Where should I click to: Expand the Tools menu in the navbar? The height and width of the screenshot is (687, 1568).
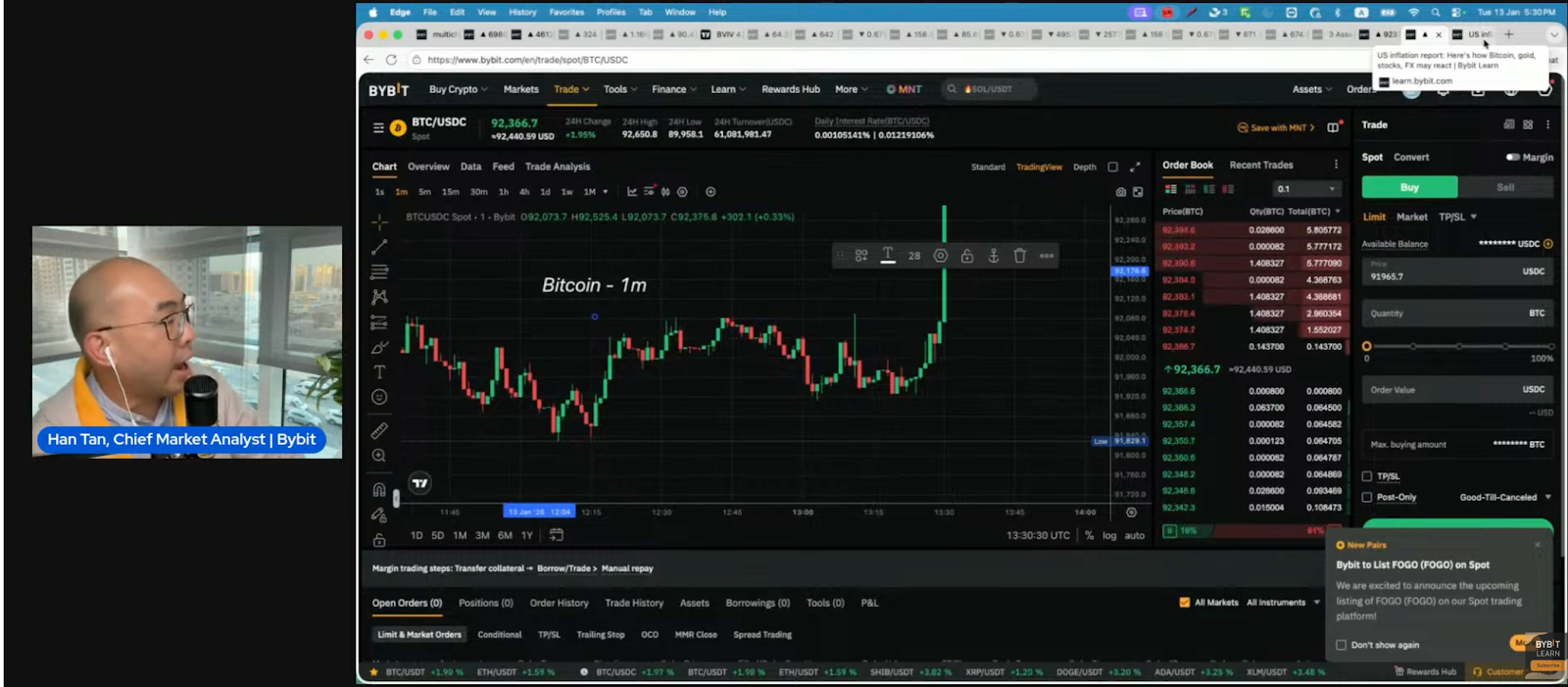point(620,89)
